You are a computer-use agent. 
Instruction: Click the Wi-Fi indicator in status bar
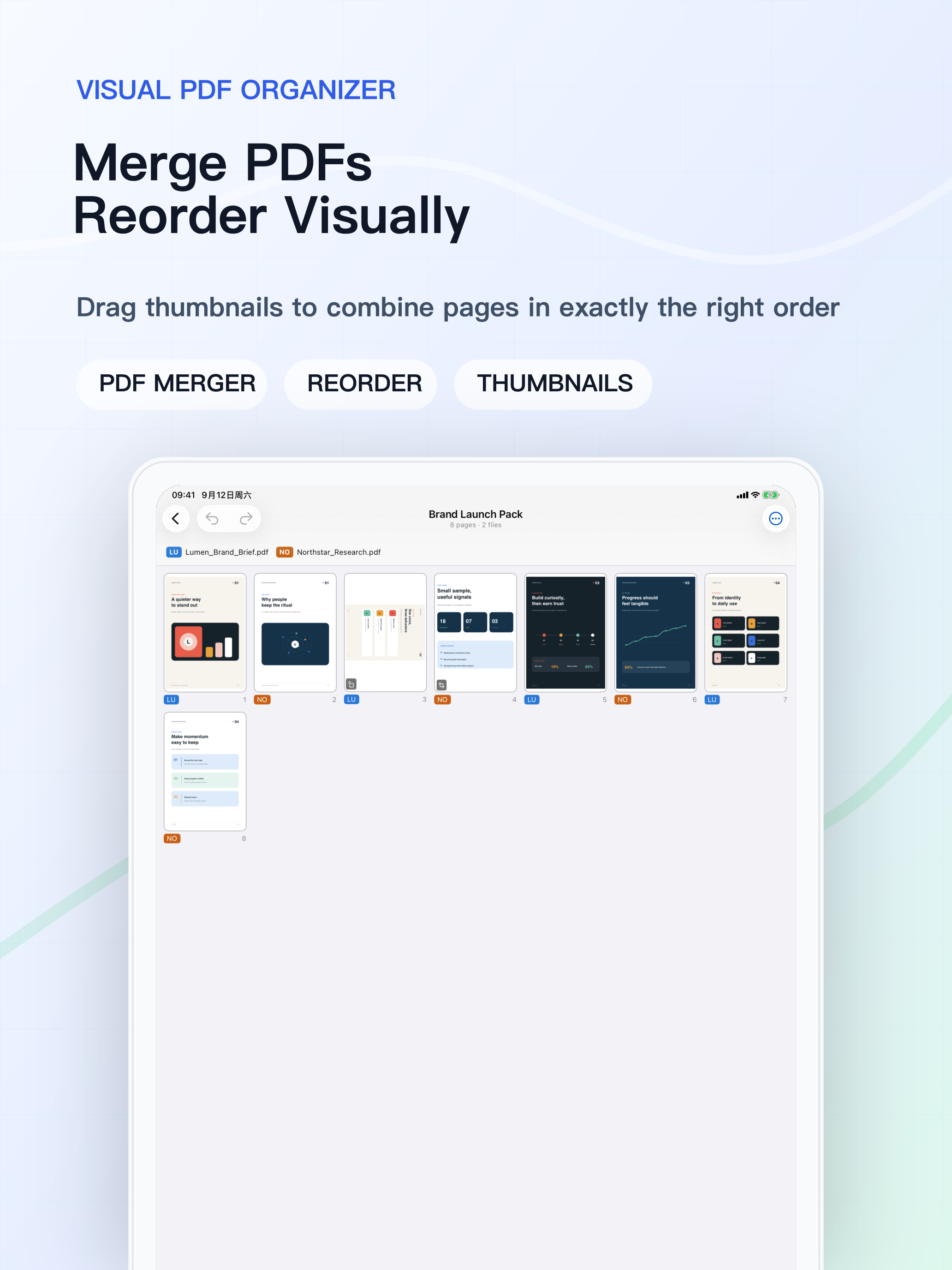coord(755,495)
